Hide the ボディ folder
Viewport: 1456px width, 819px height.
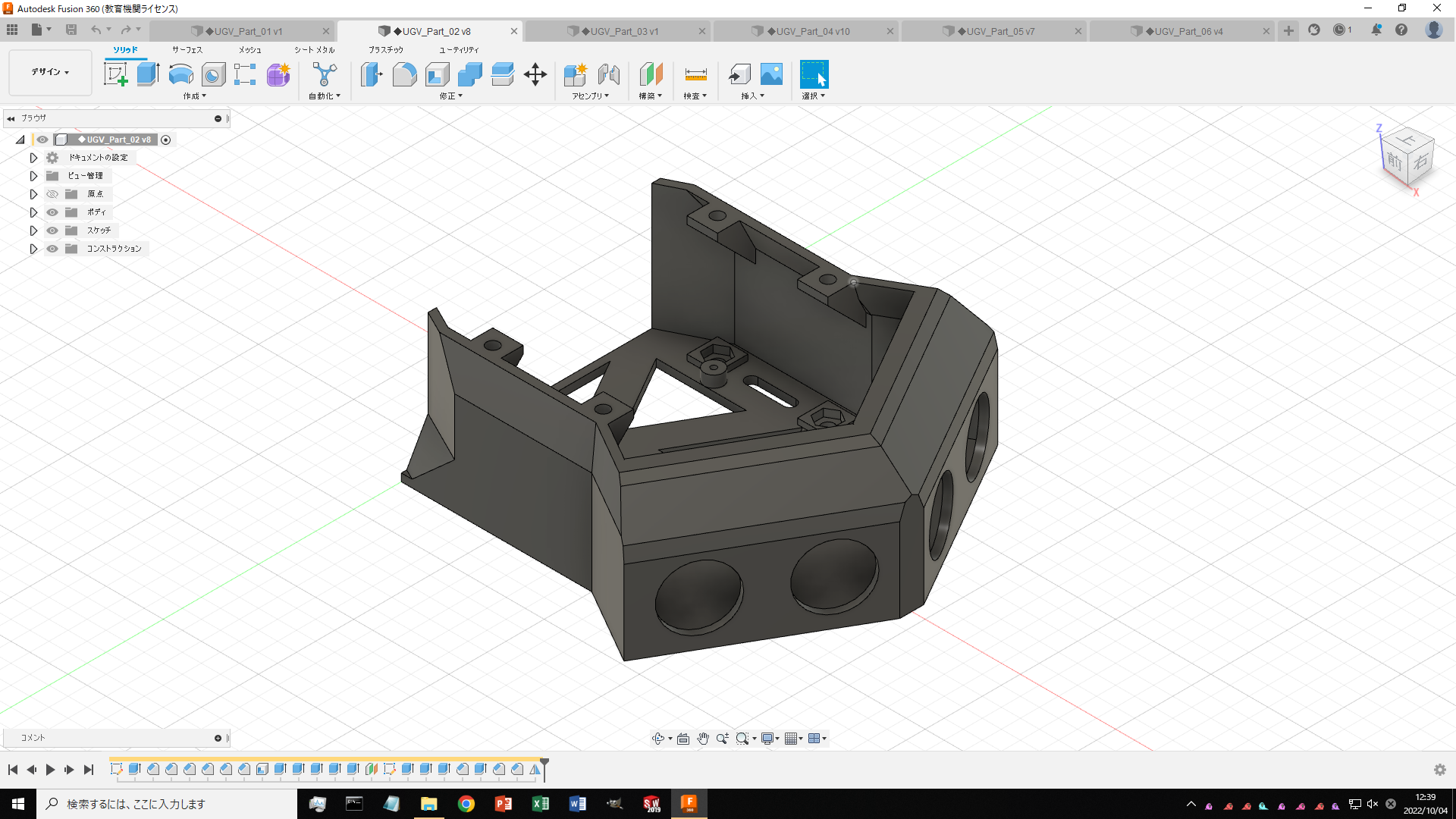(x=52, y=212)
